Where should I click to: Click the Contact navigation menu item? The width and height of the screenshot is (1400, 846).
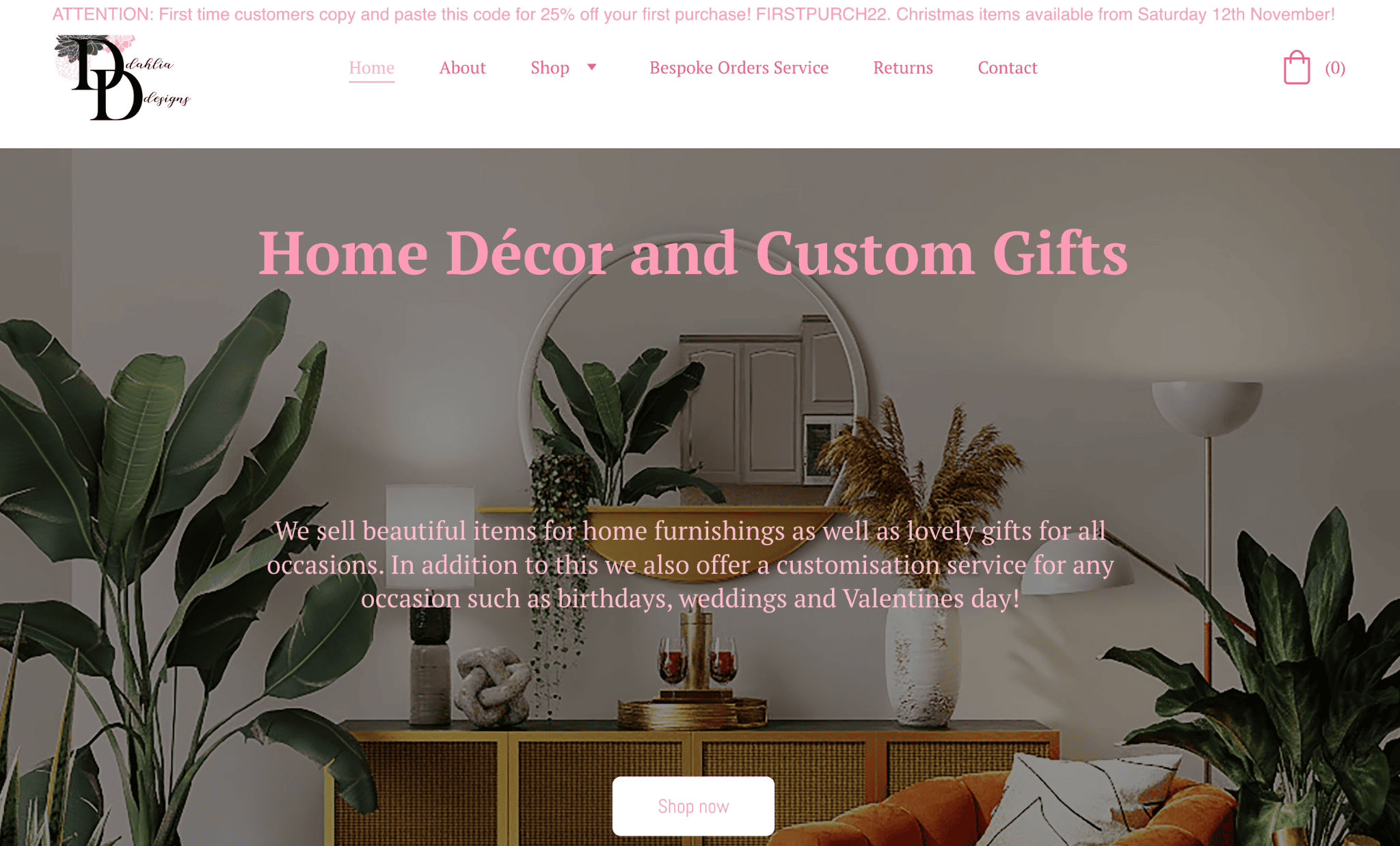[1008, 67]
